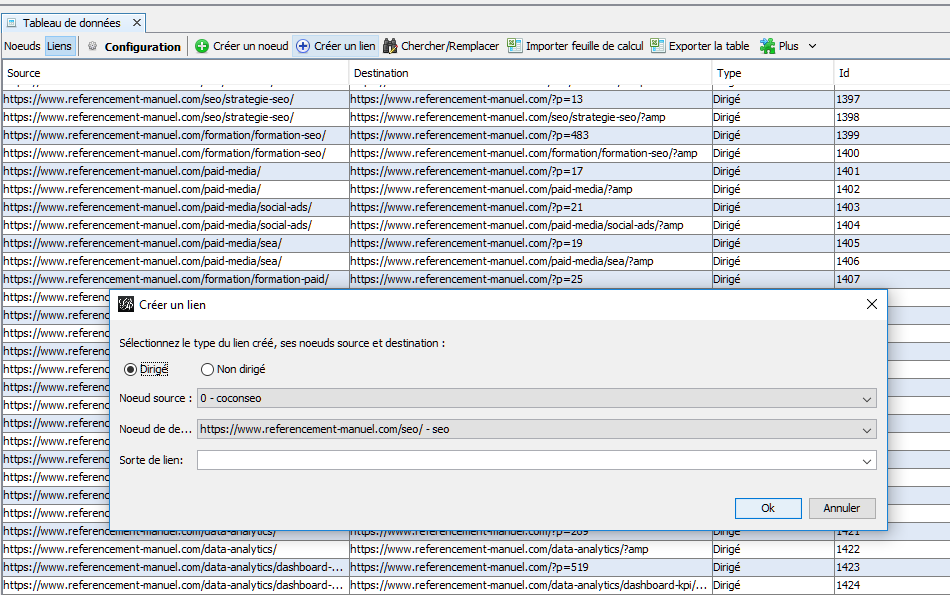950x595 pixels.
Task: Click Importer feuille de calcul icon
Action: tap(515, 46)
